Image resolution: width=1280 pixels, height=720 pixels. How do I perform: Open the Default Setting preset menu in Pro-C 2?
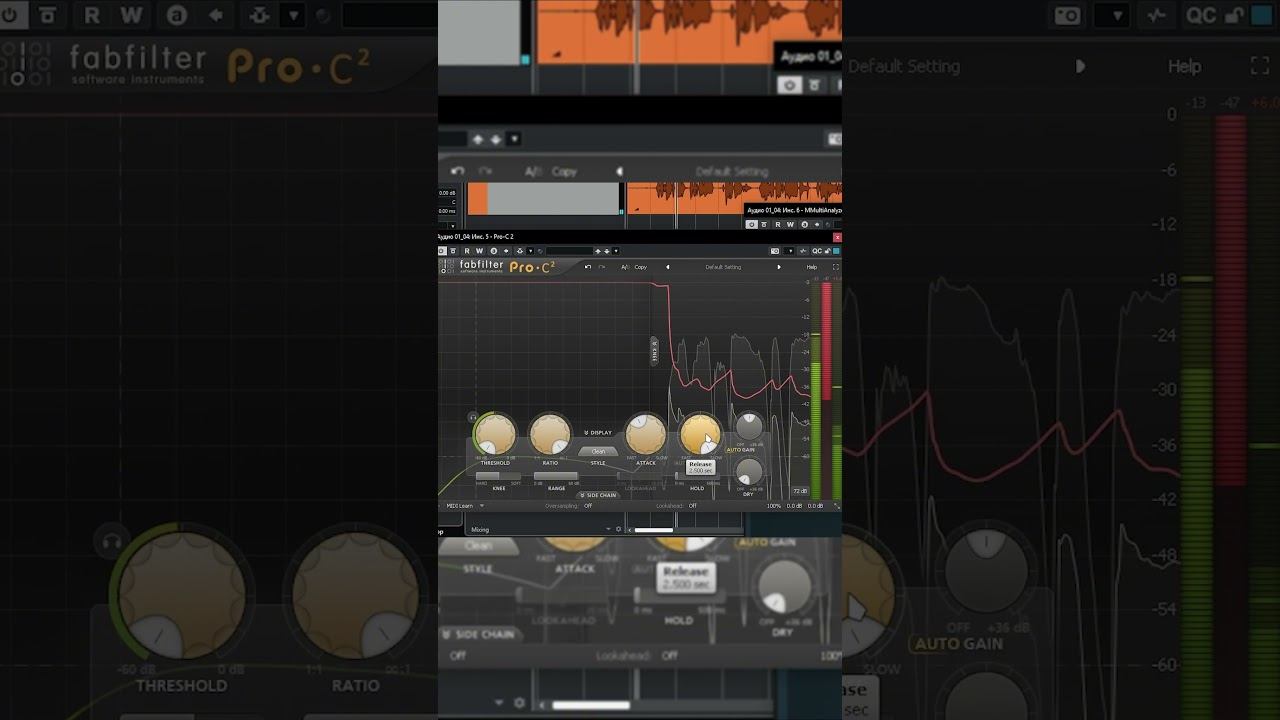723,267
